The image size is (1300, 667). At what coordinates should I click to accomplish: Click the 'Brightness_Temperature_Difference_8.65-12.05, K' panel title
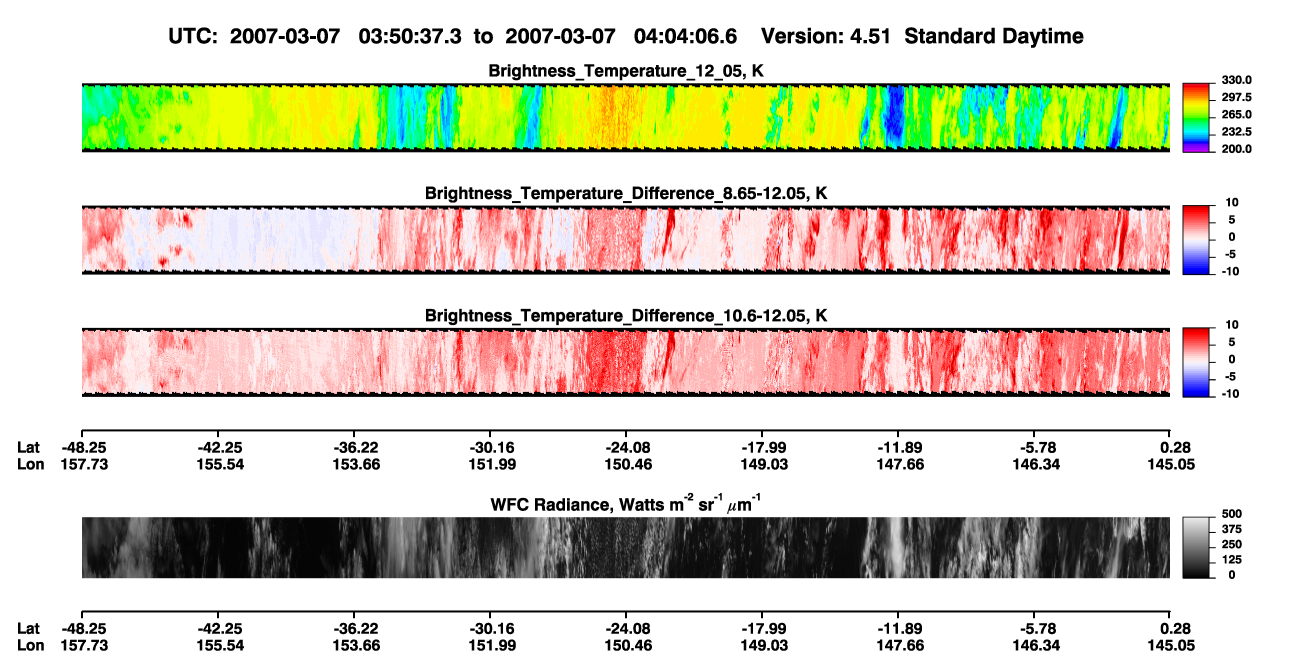pyautogui.click(x=626, y=193)
